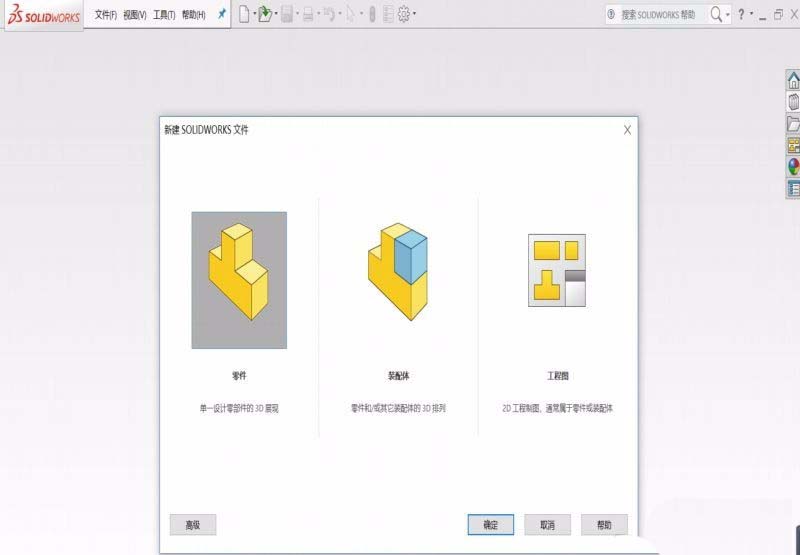Open Appearances color ball task pane icon
The width and height of the screenshot is (800, 555).
click(x=793, y=167)
